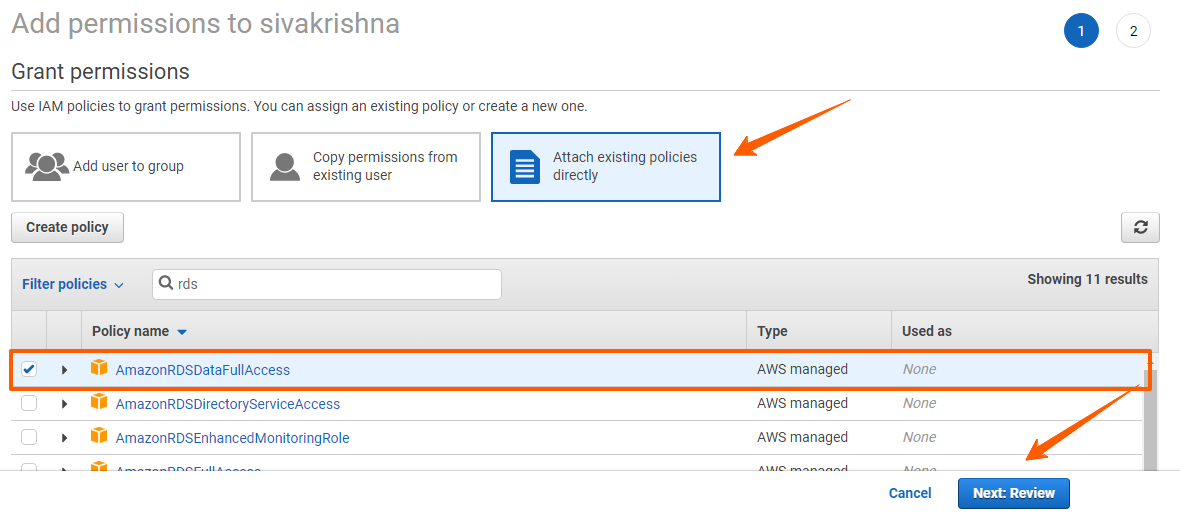Click the Next: Review button

(1014, 493)
